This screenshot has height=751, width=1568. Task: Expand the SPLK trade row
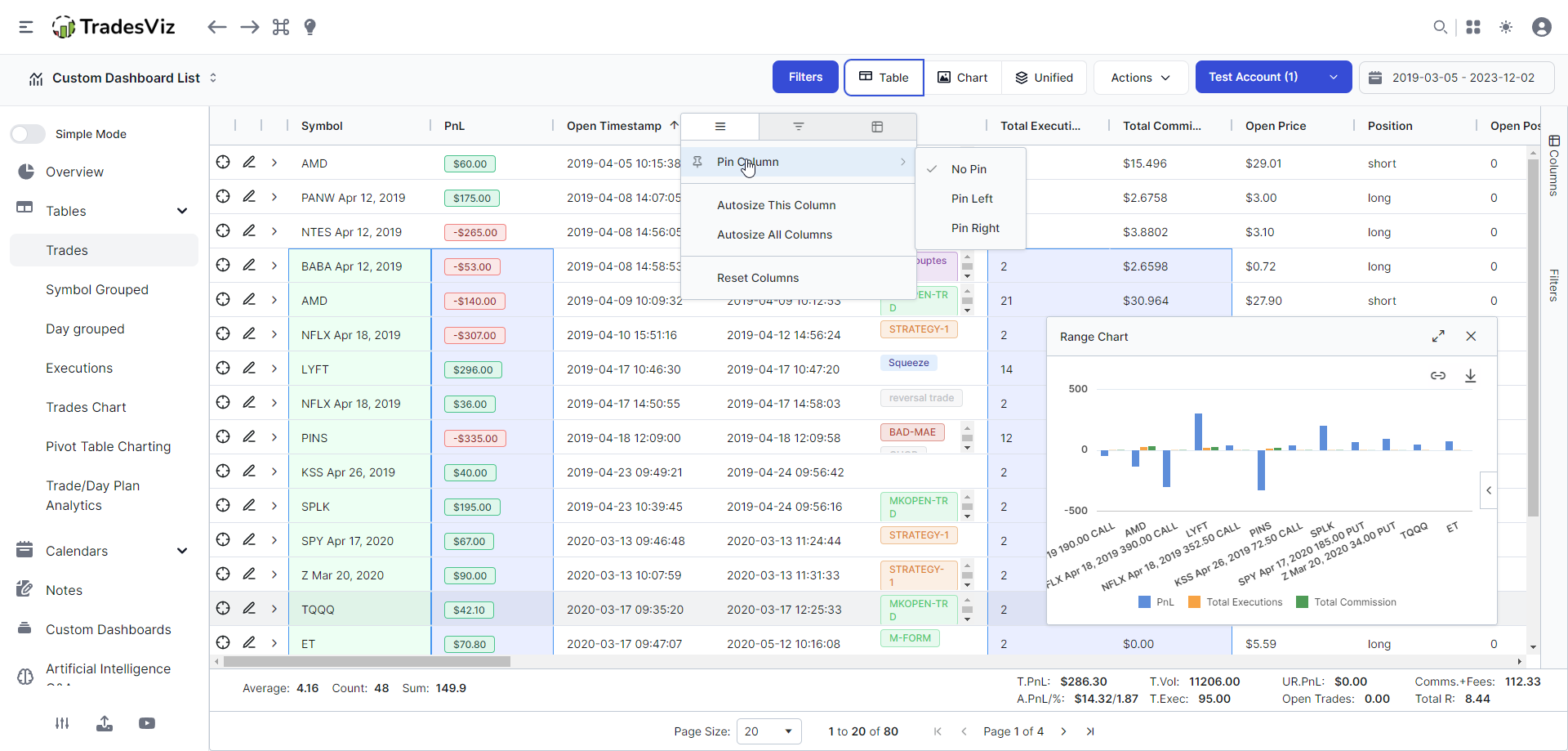274,506
